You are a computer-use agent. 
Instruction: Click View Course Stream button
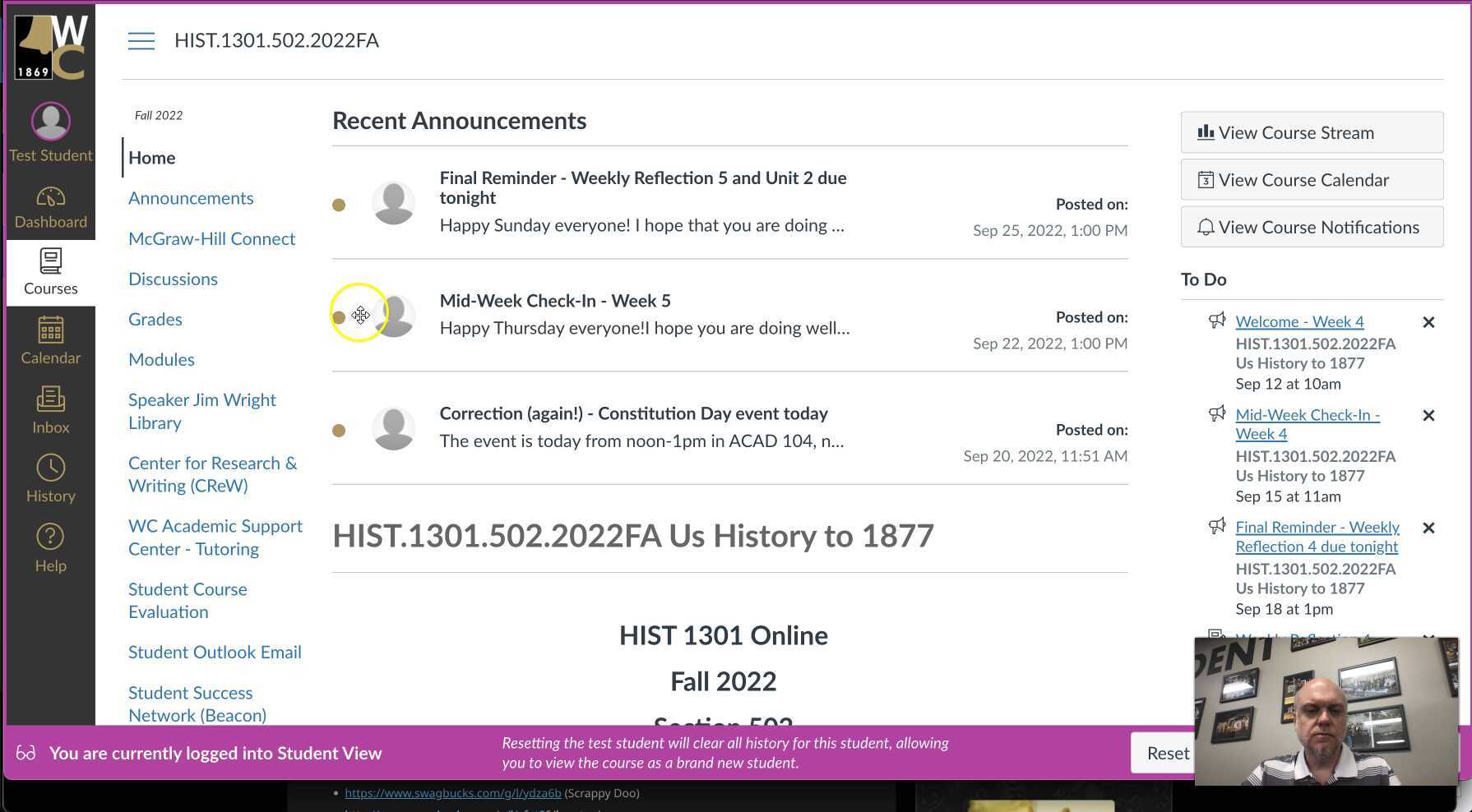point(1312,132)
